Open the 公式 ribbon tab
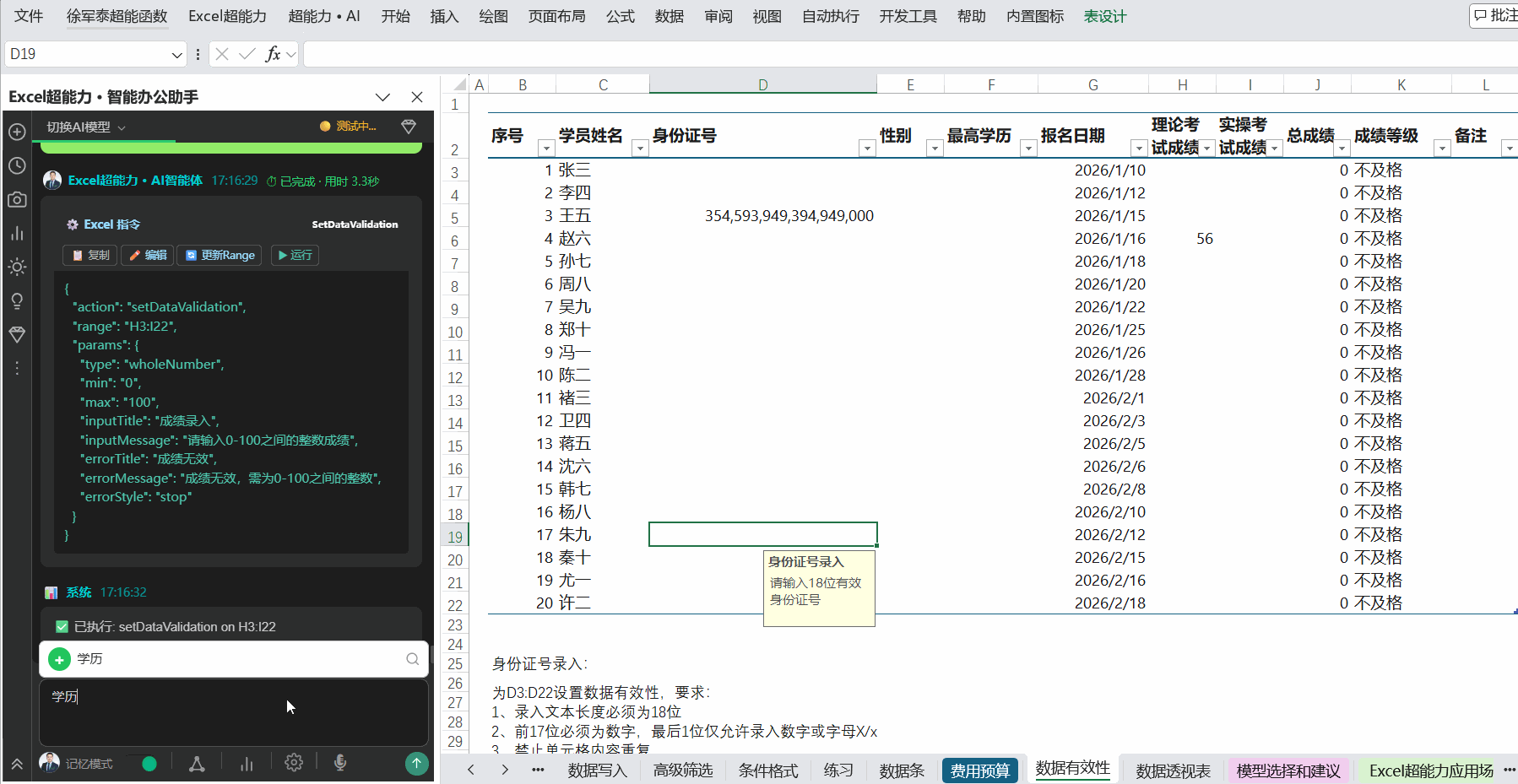This screenshot has height=784, width=1518. tap(621, 16)
